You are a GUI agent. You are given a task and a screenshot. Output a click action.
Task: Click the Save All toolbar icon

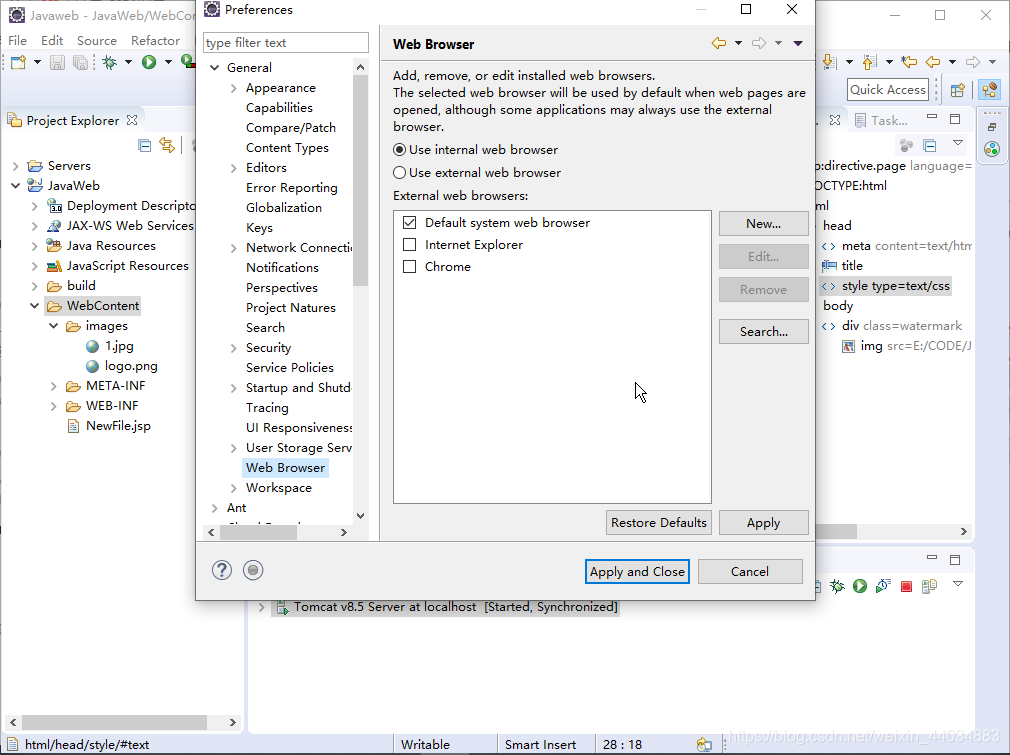click(x=81, y=62)
